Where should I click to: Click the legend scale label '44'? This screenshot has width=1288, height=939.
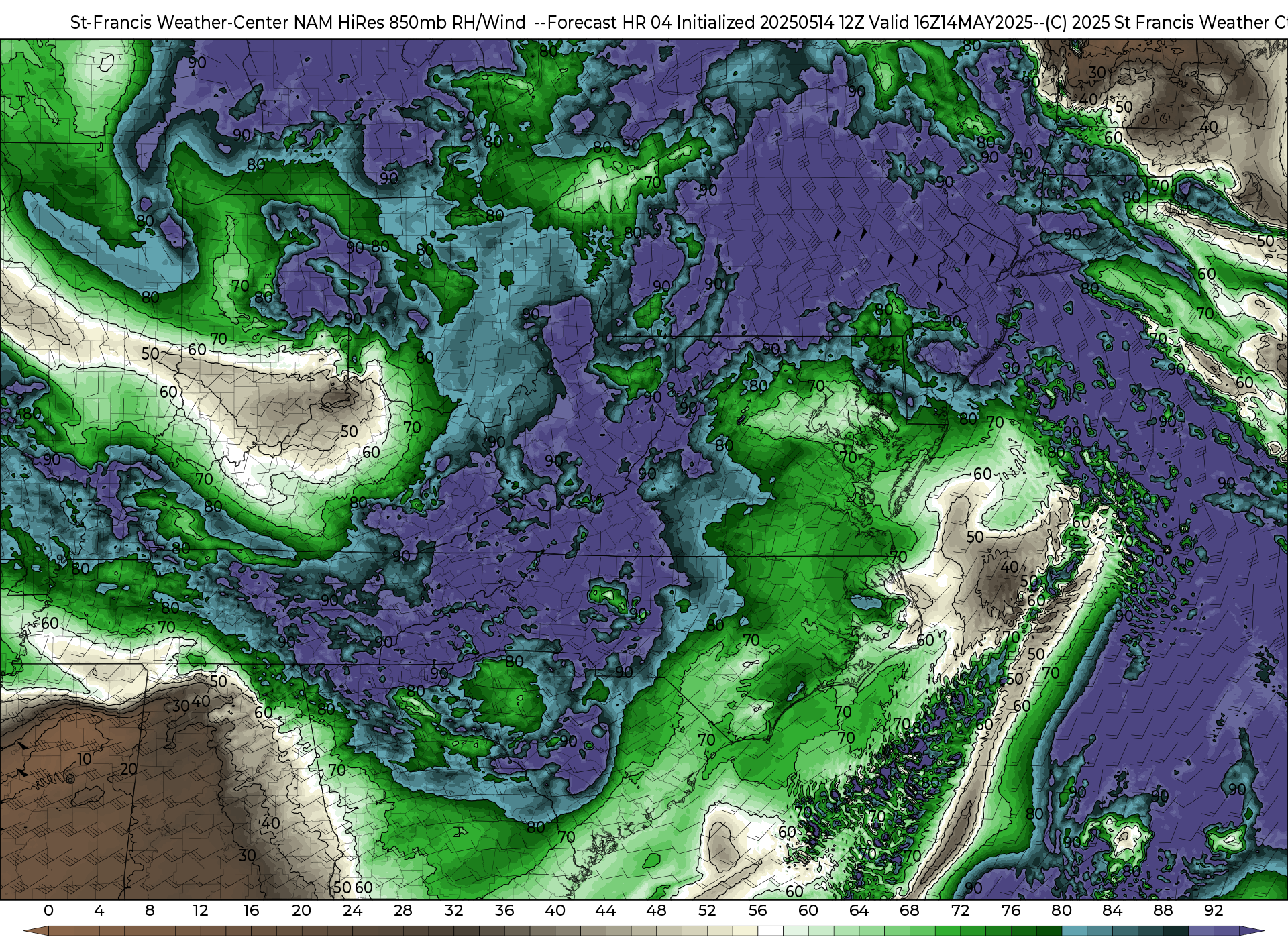[606, 910]
